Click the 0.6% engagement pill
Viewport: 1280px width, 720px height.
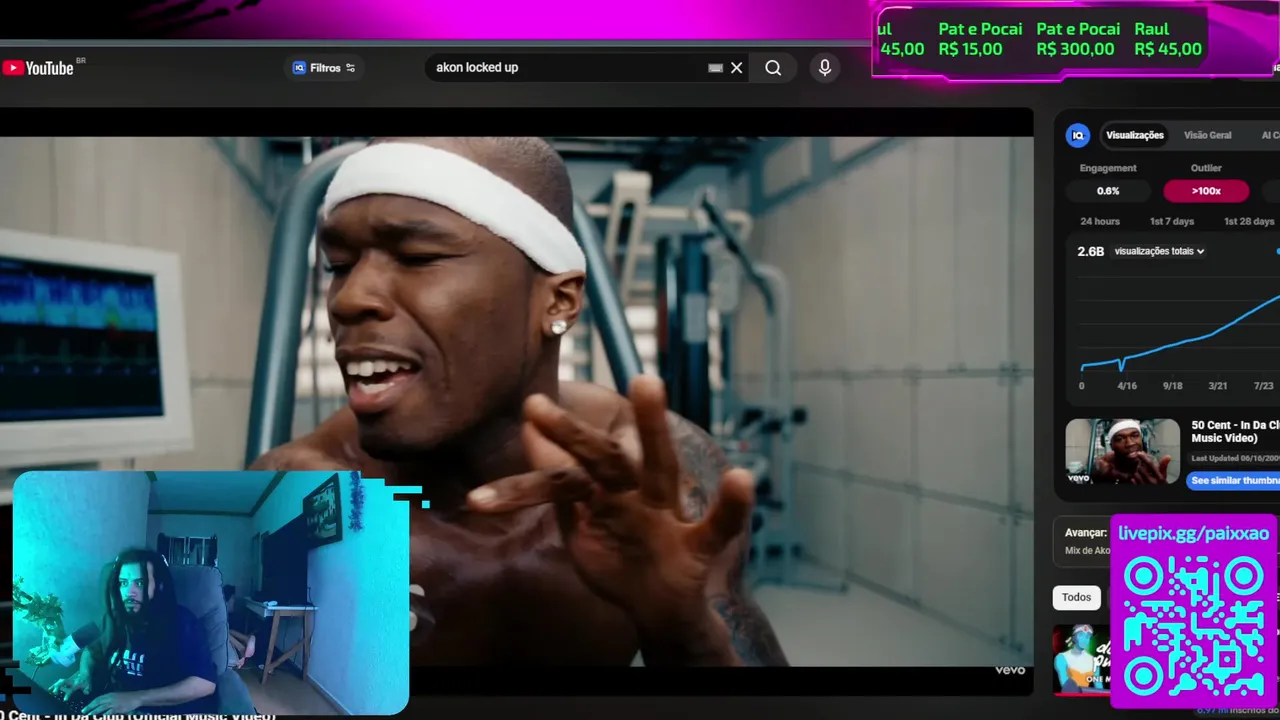(x=1108, y=191)
